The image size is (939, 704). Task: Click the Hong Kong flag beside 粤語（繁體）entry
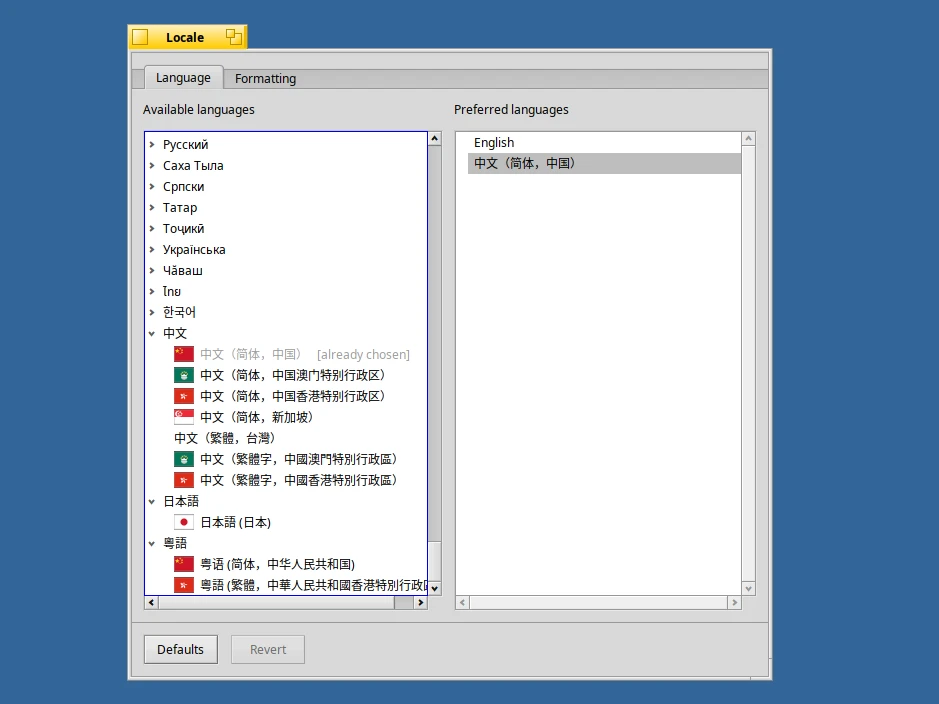pos(183,584)
